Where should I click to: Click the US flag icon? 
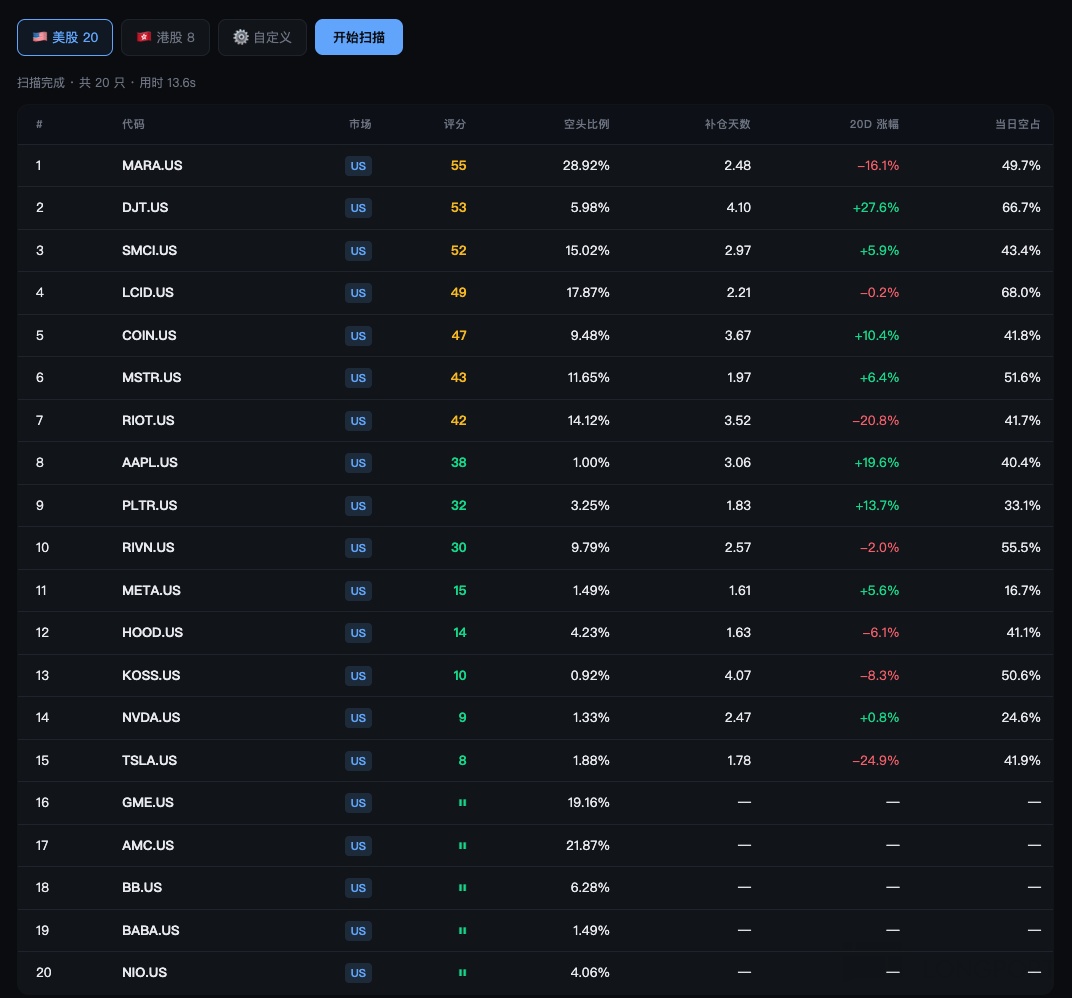coord(40,37)
